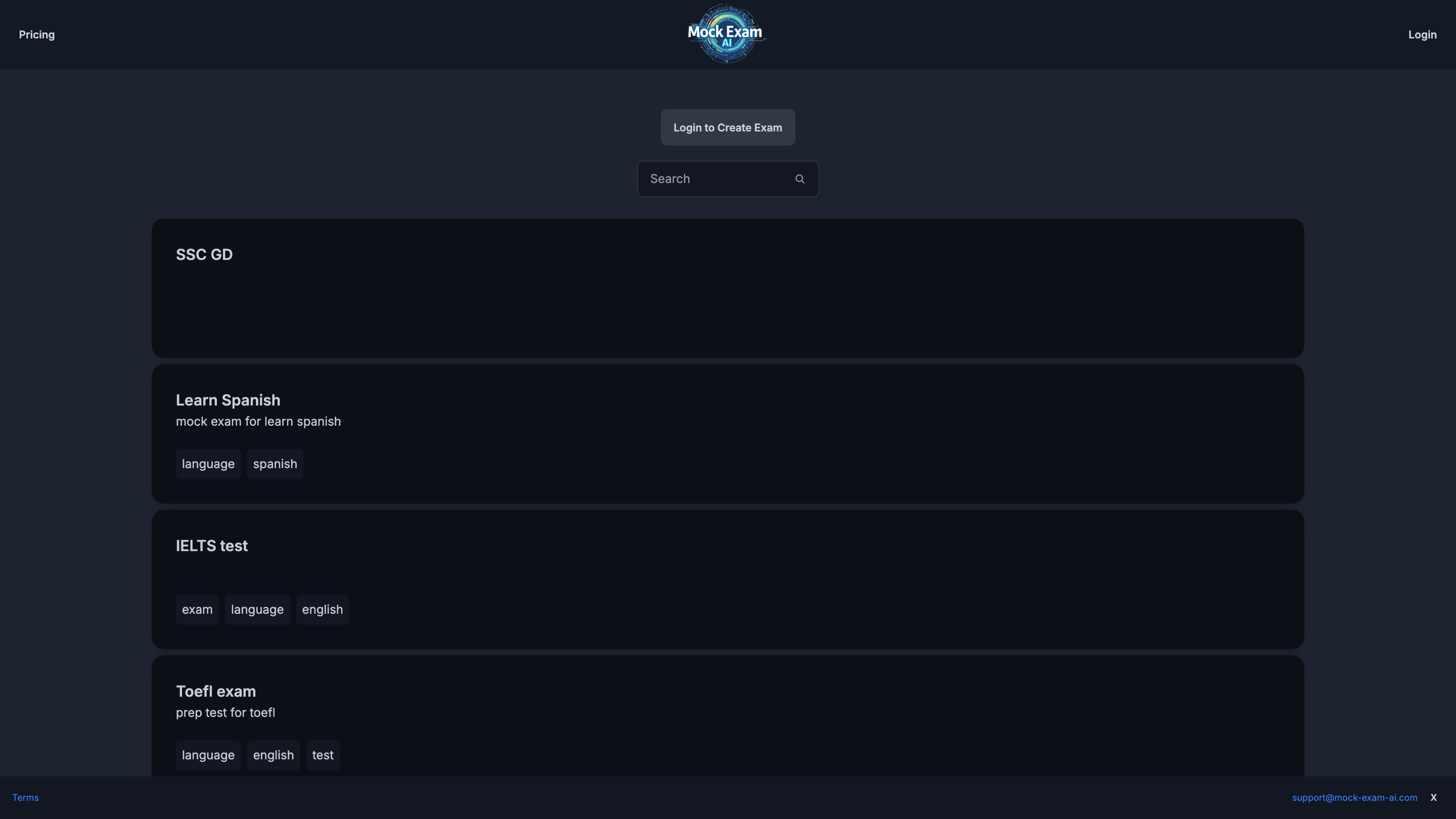The height and width of the screenshot is (819, 1456).
Task: Select english tag under Toefl exam
Action: [273, 755]
